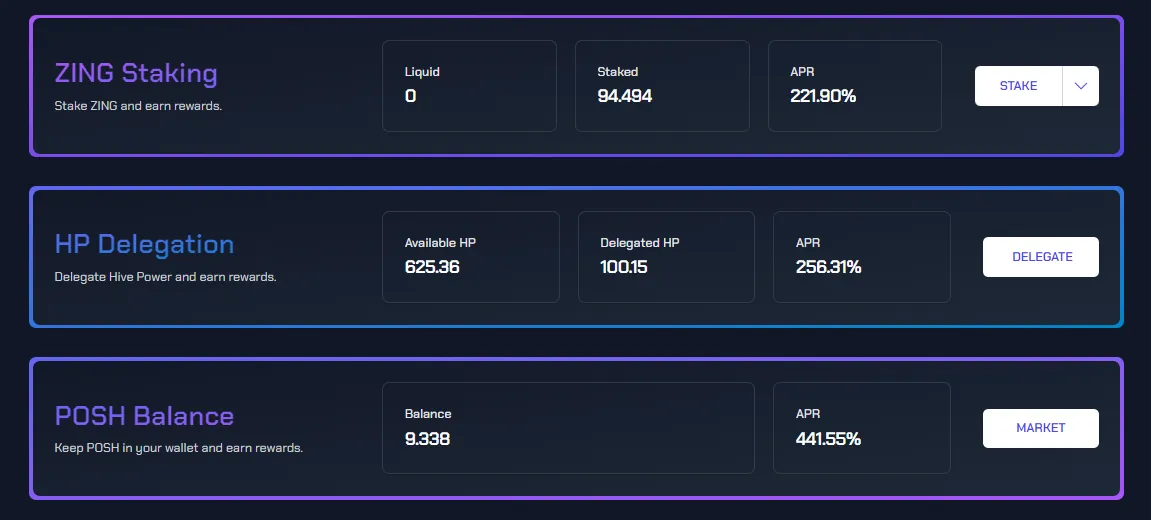Click the 94.494 staked value

click(625, 95)
